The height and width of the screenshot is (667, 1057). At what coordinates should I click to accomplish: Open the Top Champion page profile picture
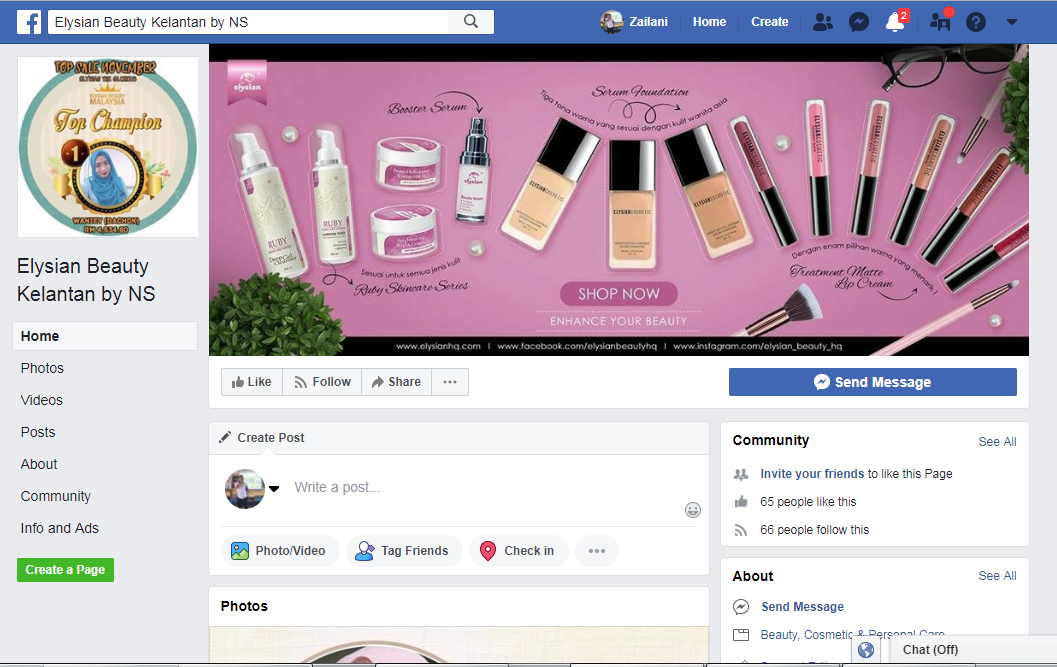tap(108, 146)
